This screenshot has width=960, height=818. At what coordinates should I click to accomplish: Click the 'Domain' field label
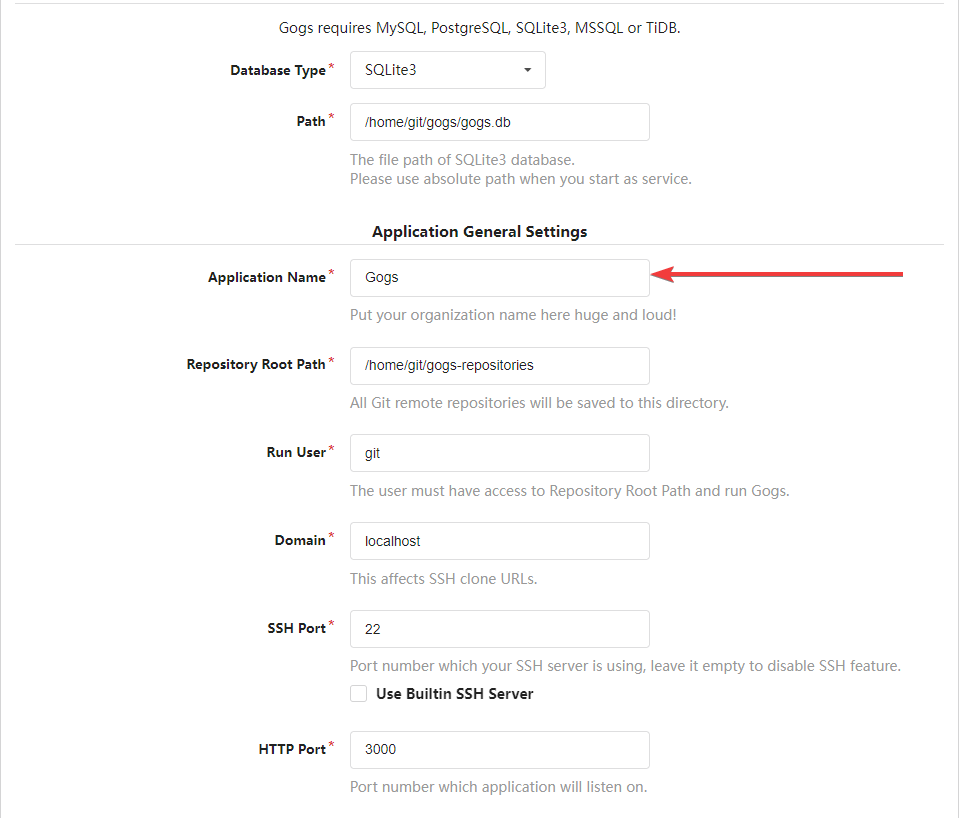tap(300, 540)
